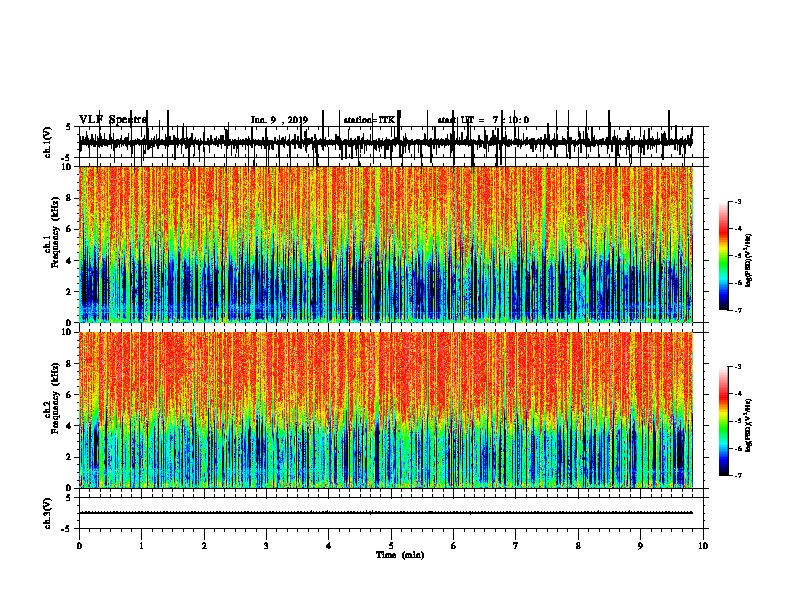Click the "8" minute tick label

point(578,546)
